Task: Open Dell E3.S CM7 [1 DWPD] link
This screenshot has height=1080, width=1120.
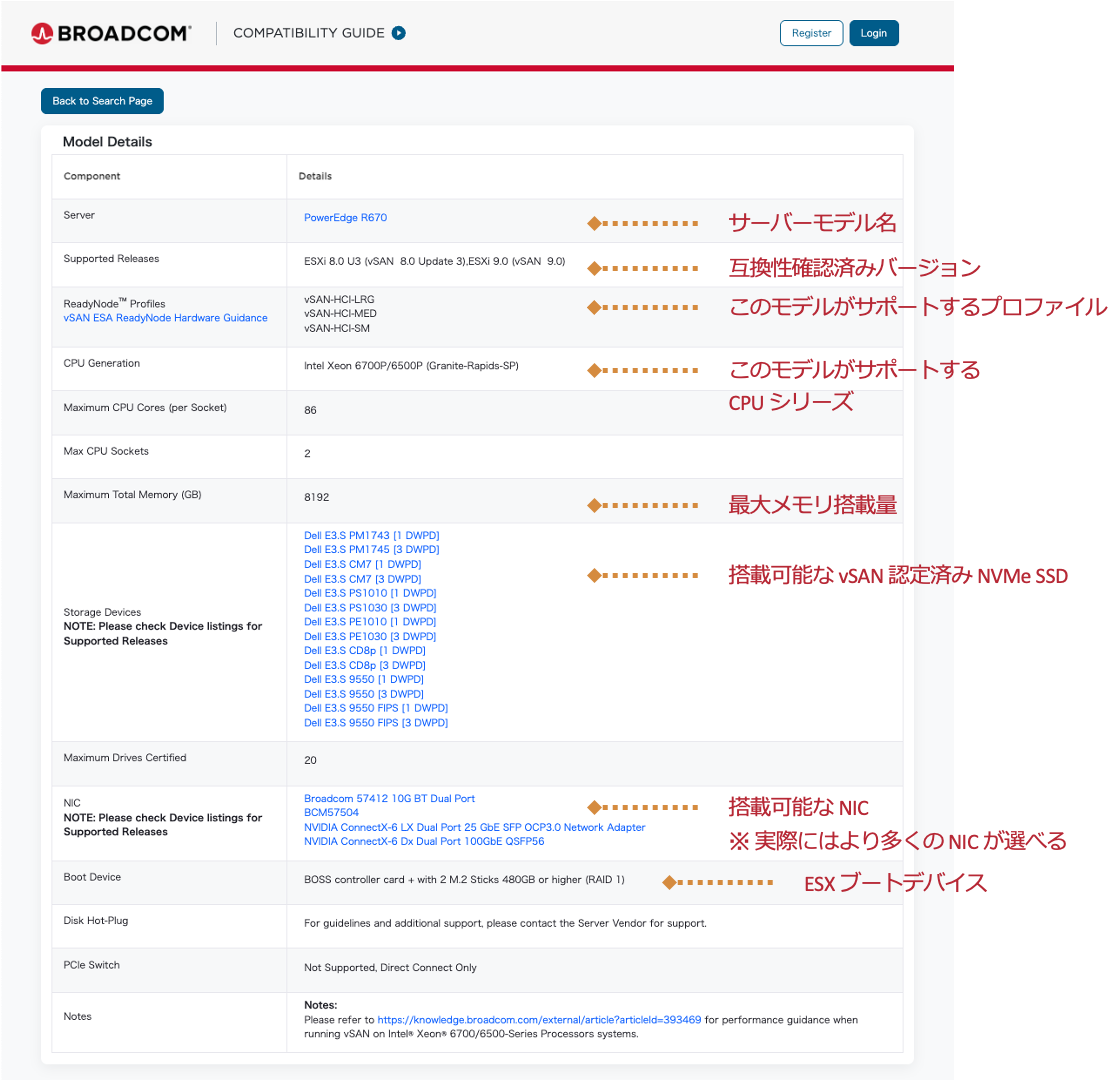Action: (362, 564)
